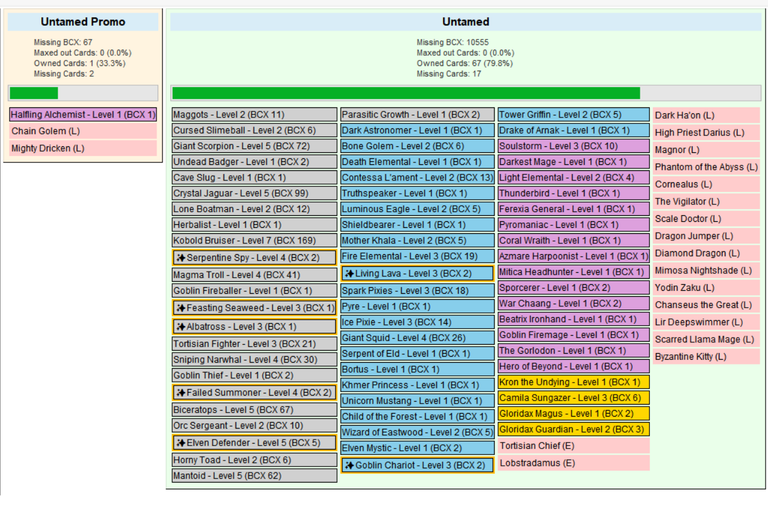768x518 pixels.
Task: Click the star icon on Serpentine Spy
Action: 181,258
